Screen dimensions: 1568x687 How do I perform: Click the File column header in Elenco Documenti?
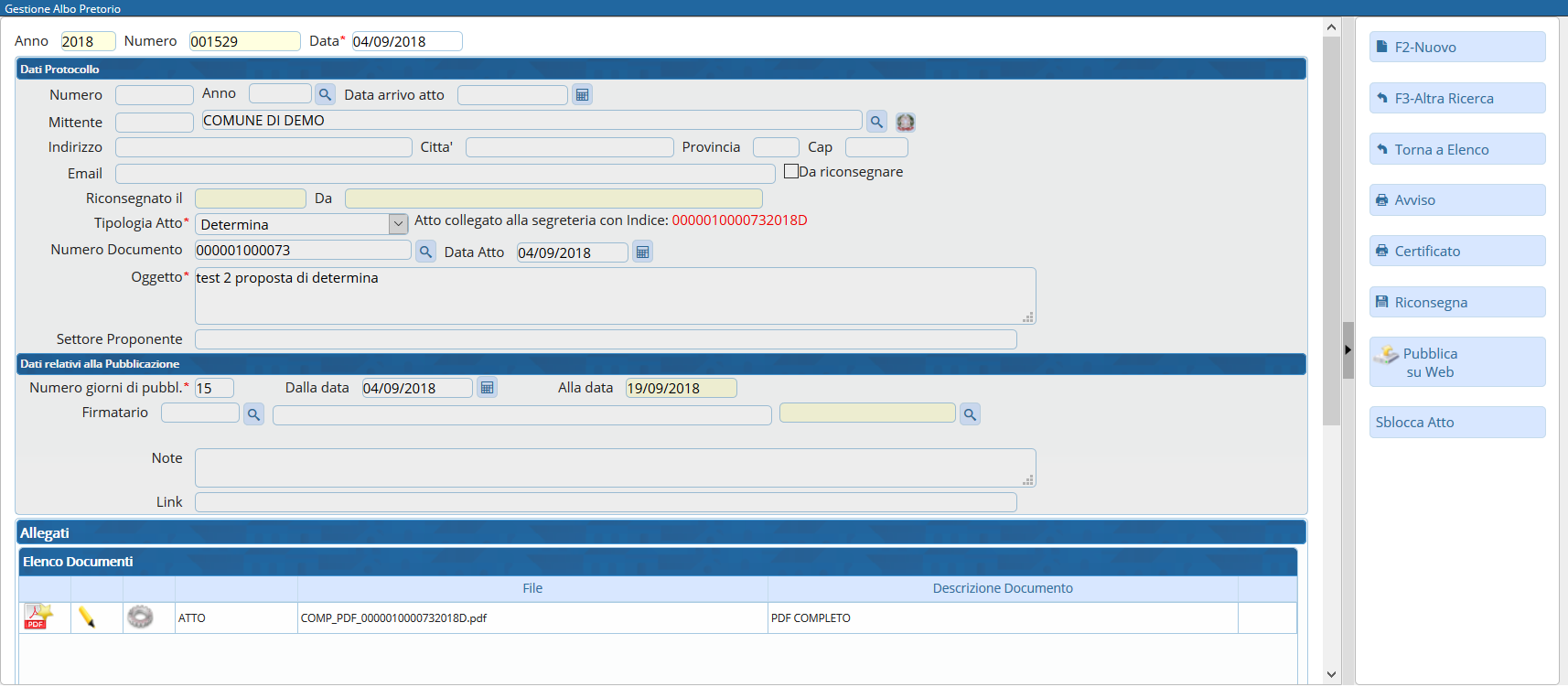tap(532, 588)
